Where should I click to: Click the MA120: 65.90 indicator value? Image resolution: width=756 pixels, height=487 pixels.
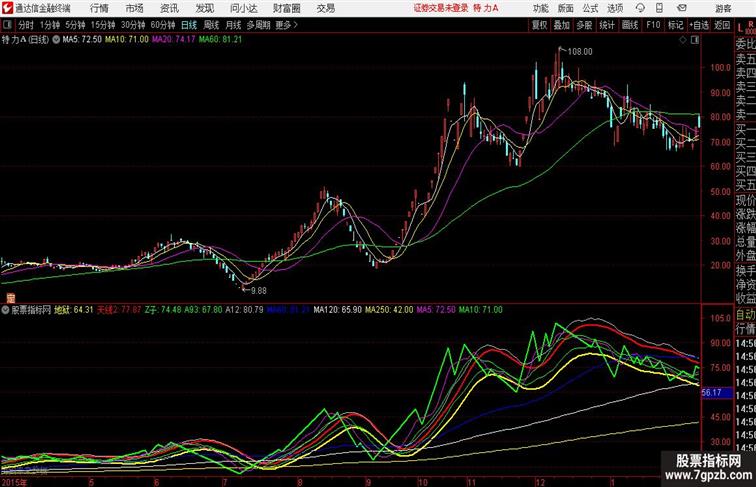click(x=338, y=310)
